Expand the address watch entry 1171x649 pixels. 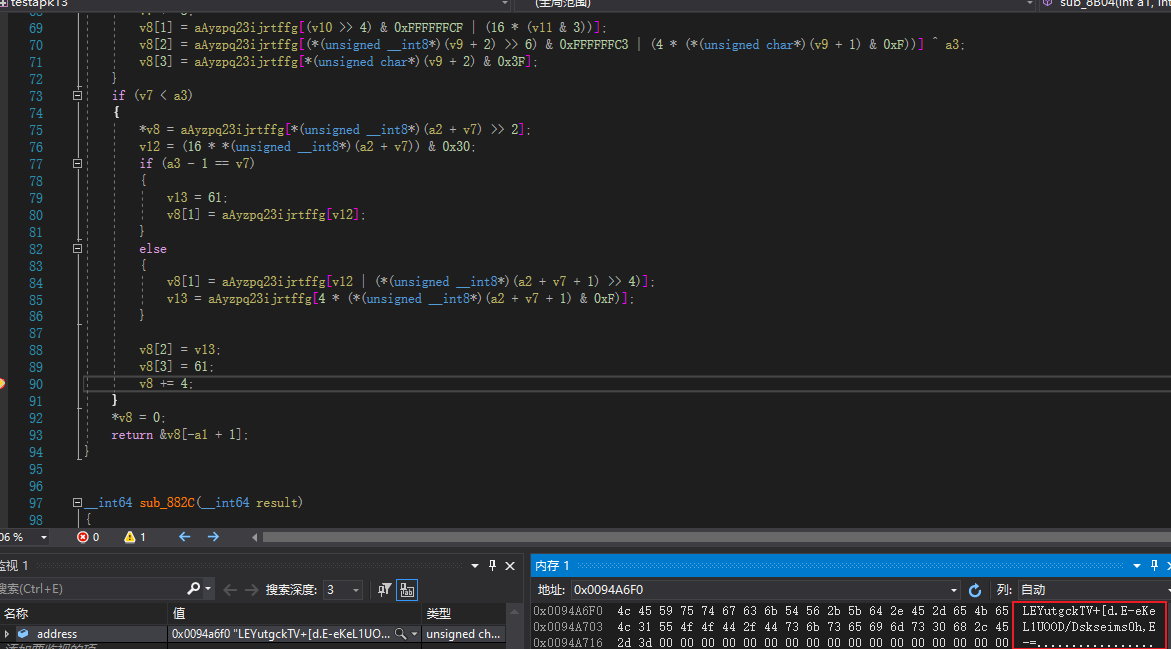[7, 633]
